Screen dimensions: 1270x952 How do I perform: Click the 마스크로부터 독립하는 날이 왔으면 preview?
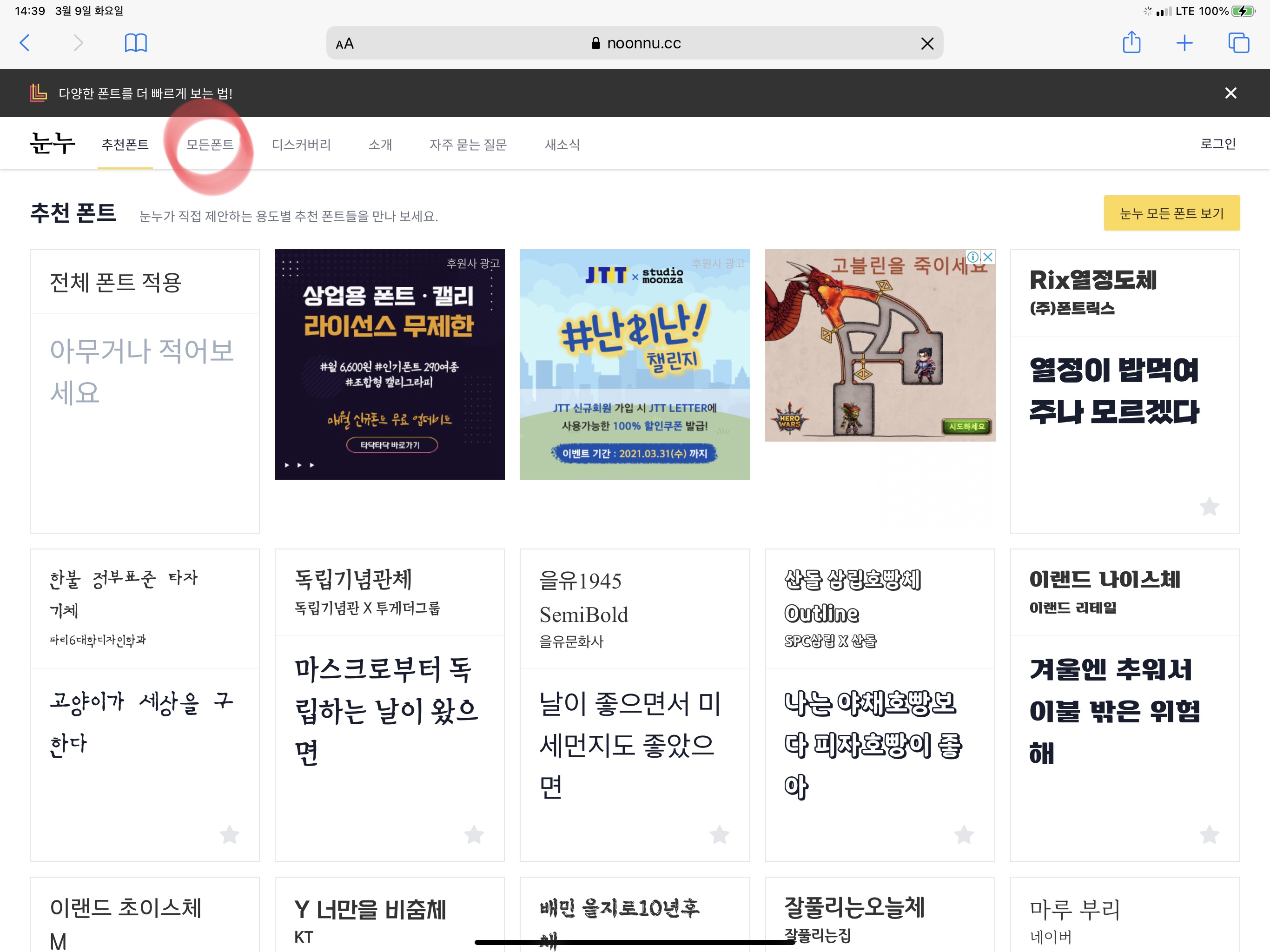(x=386, y=711)
